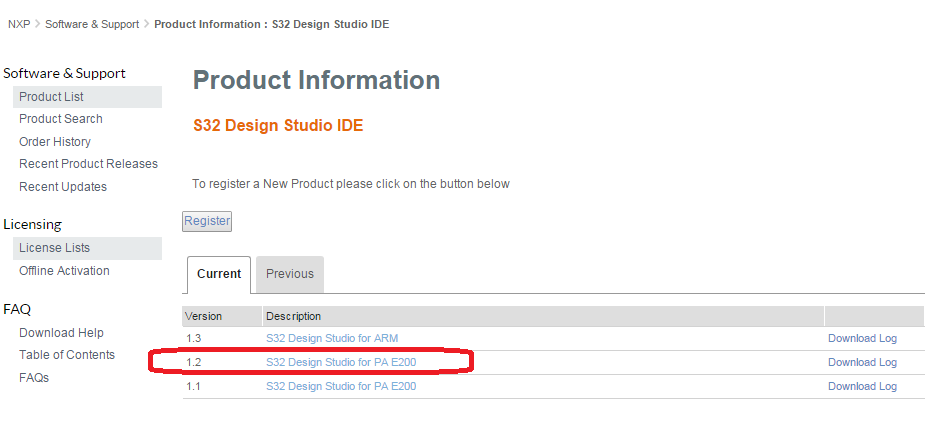940x422 pixels.
Task: Open Table of Contents link
Action: coord(67,355)
